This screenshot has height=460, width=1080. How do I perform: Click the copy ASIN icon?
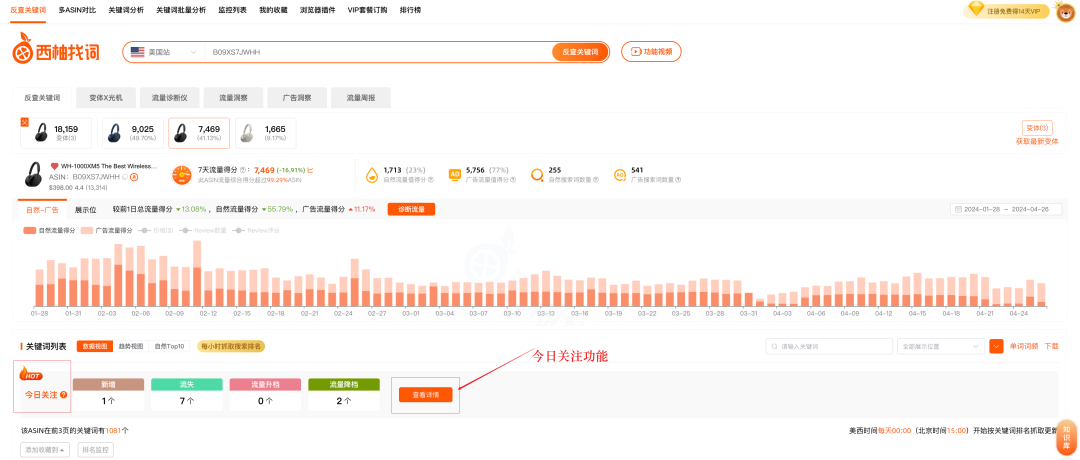[125, 176]
